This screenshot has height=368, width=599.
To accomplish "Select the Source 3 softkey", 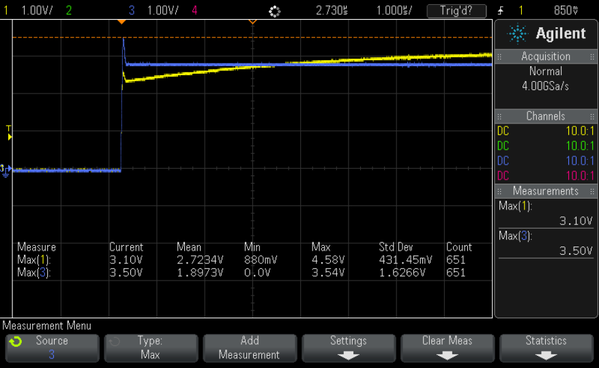I will click(52, 348).
